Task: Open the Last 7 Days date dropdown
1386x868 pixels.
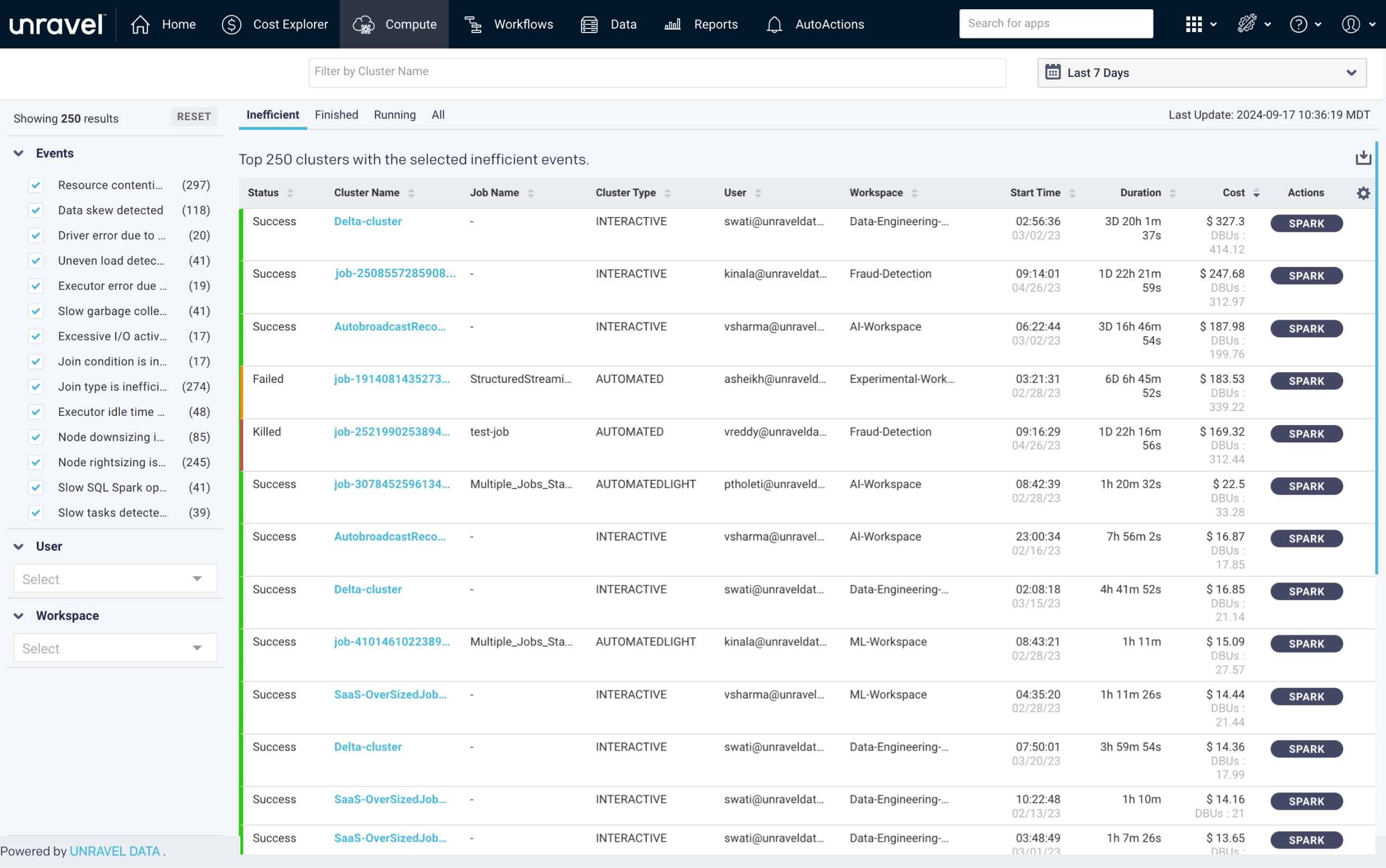Action: click(1201, 73)
